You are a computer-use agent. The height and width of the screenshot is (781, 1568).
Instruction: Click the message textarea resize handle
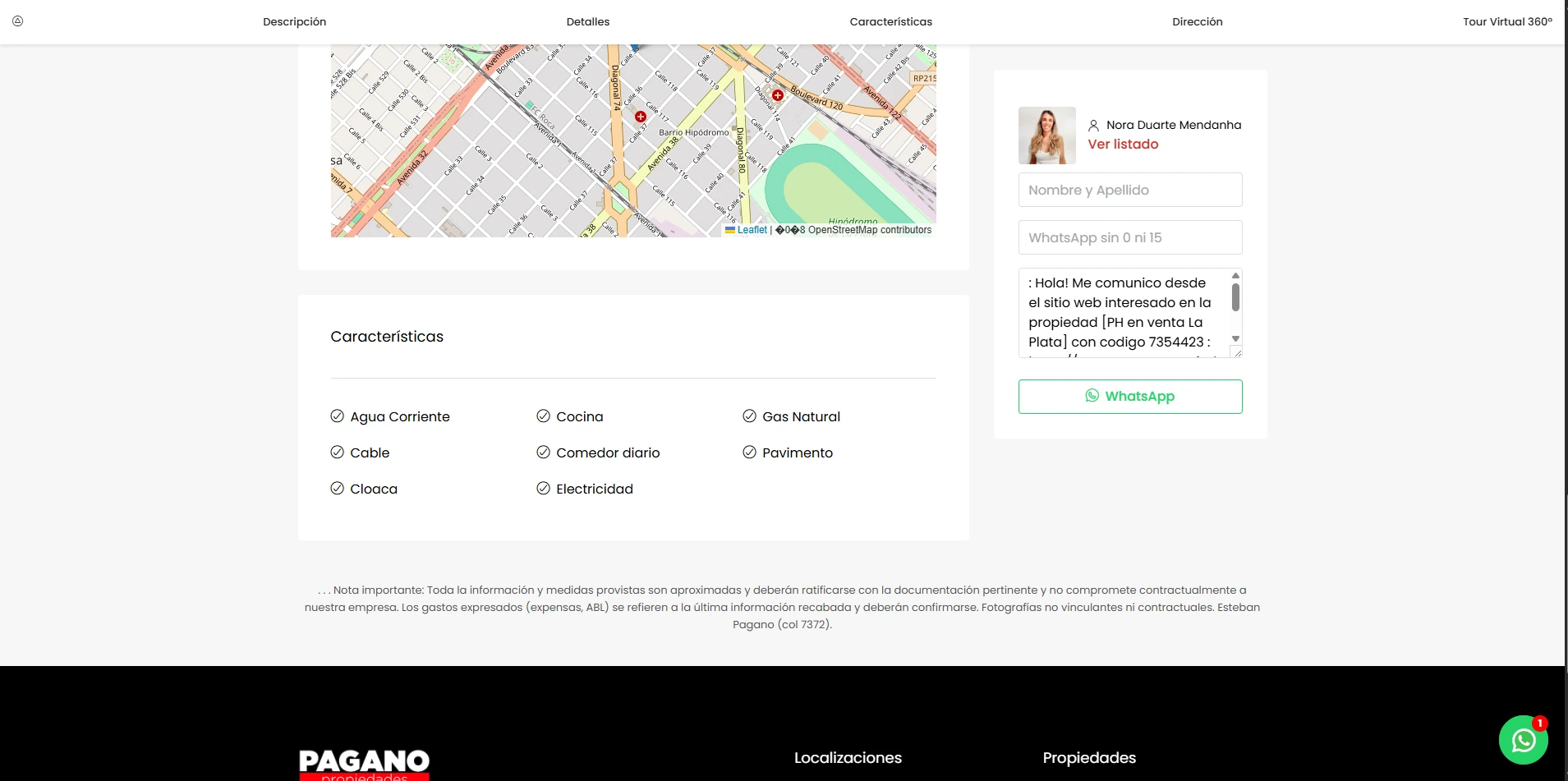tap(1236, 352)
